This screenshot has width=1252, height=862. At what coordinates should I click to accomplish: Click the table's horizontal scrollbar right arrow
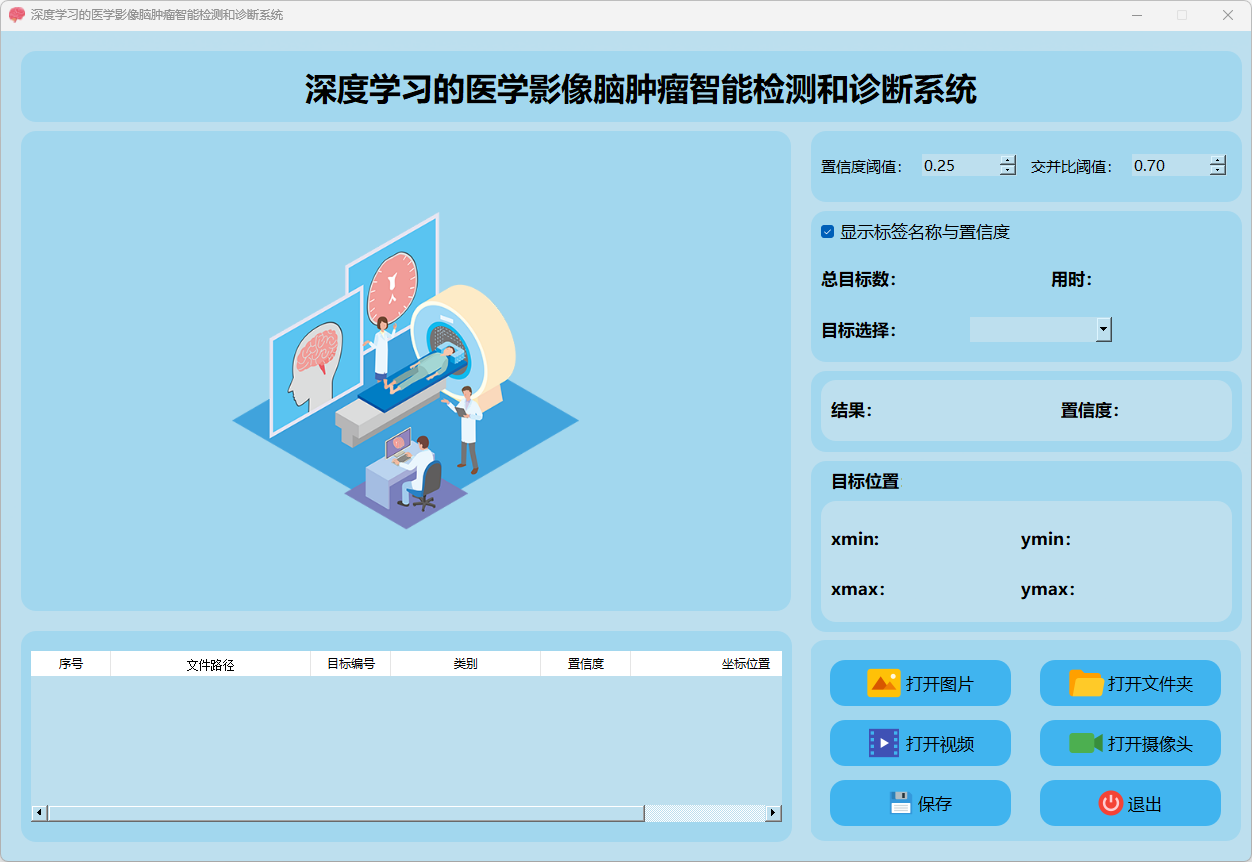(773, 813)
